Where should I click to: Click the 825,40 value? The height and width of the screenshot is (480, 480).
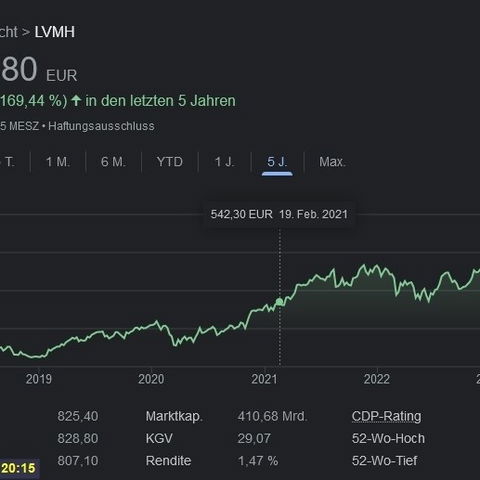[x=78, y=416]
